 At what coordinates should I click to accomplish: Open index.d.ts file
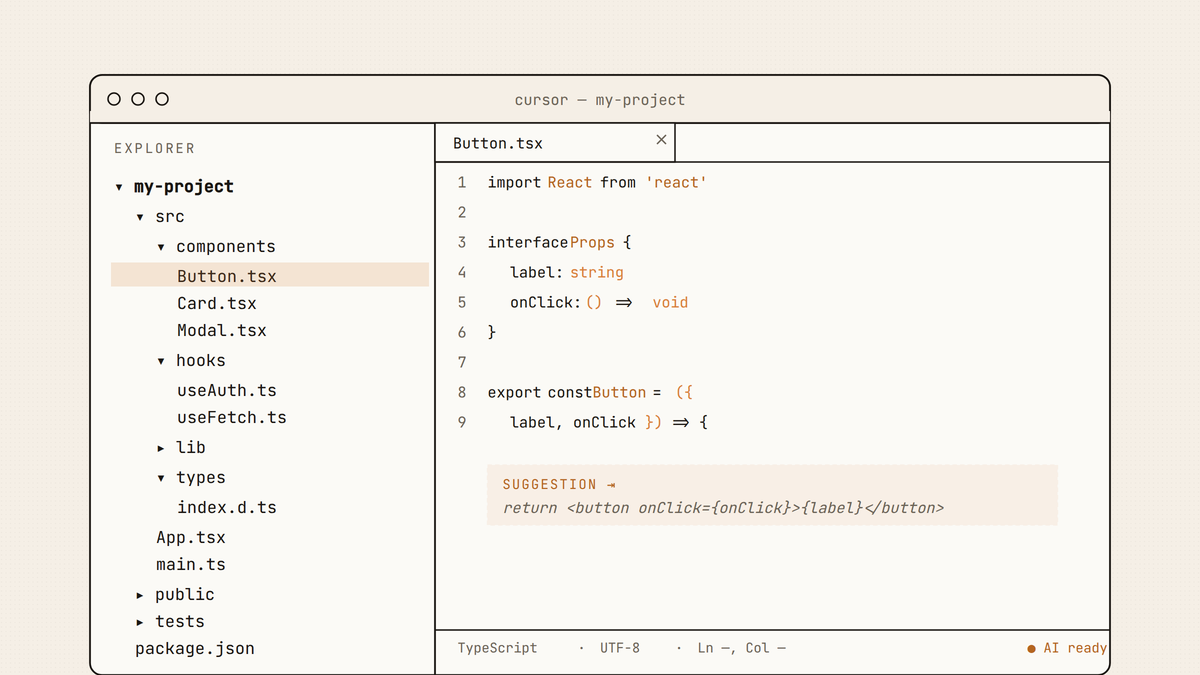tap(227, 507)
